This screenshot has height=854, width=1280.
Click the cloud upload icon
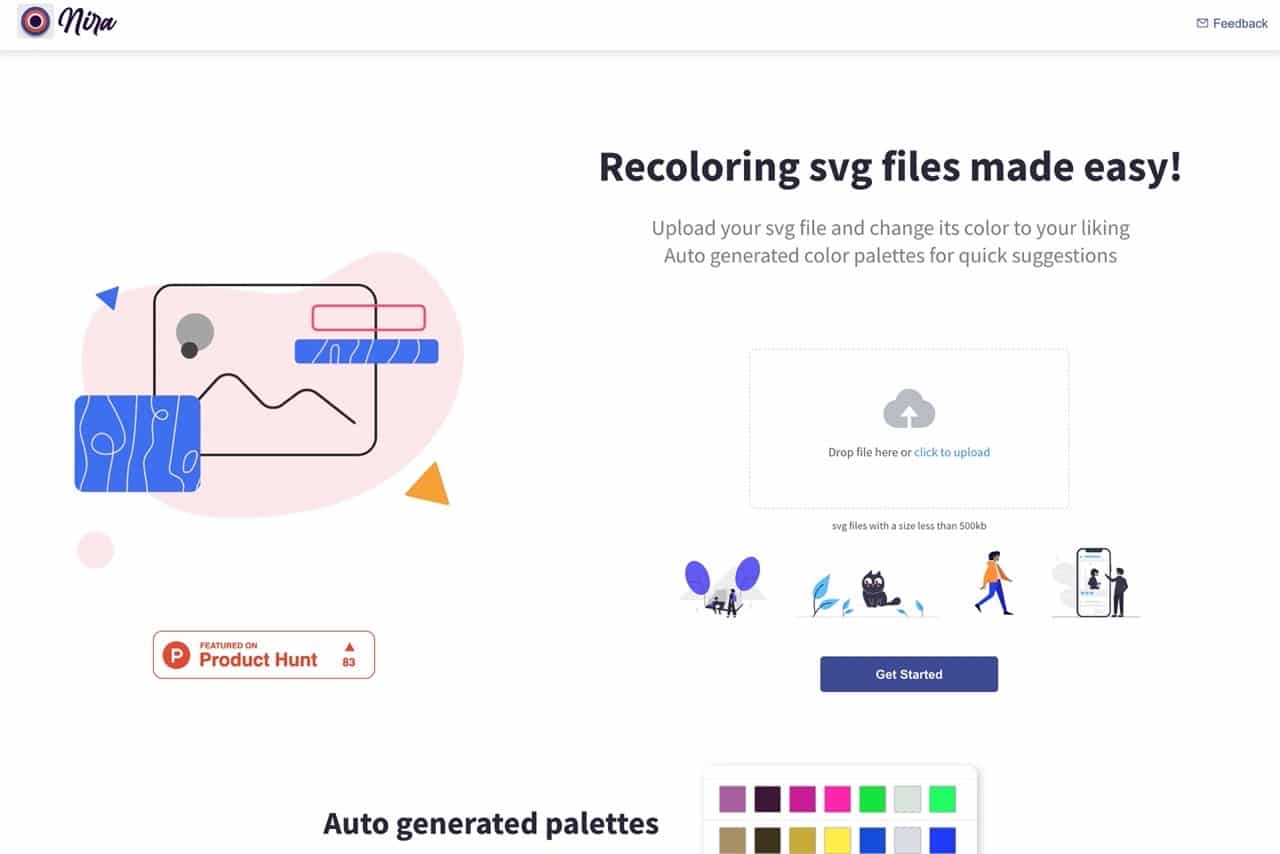point(909,409)
